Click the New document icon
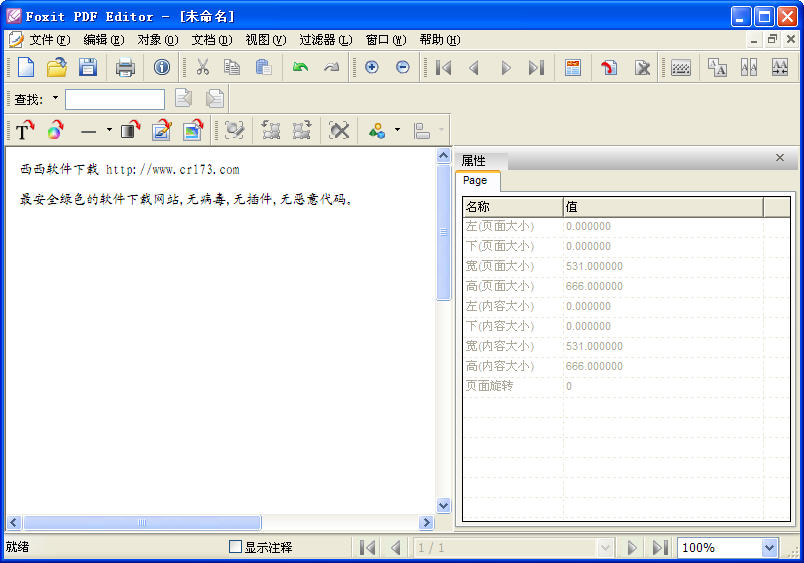This screenshot has width=804, height=563. (26, 67)
